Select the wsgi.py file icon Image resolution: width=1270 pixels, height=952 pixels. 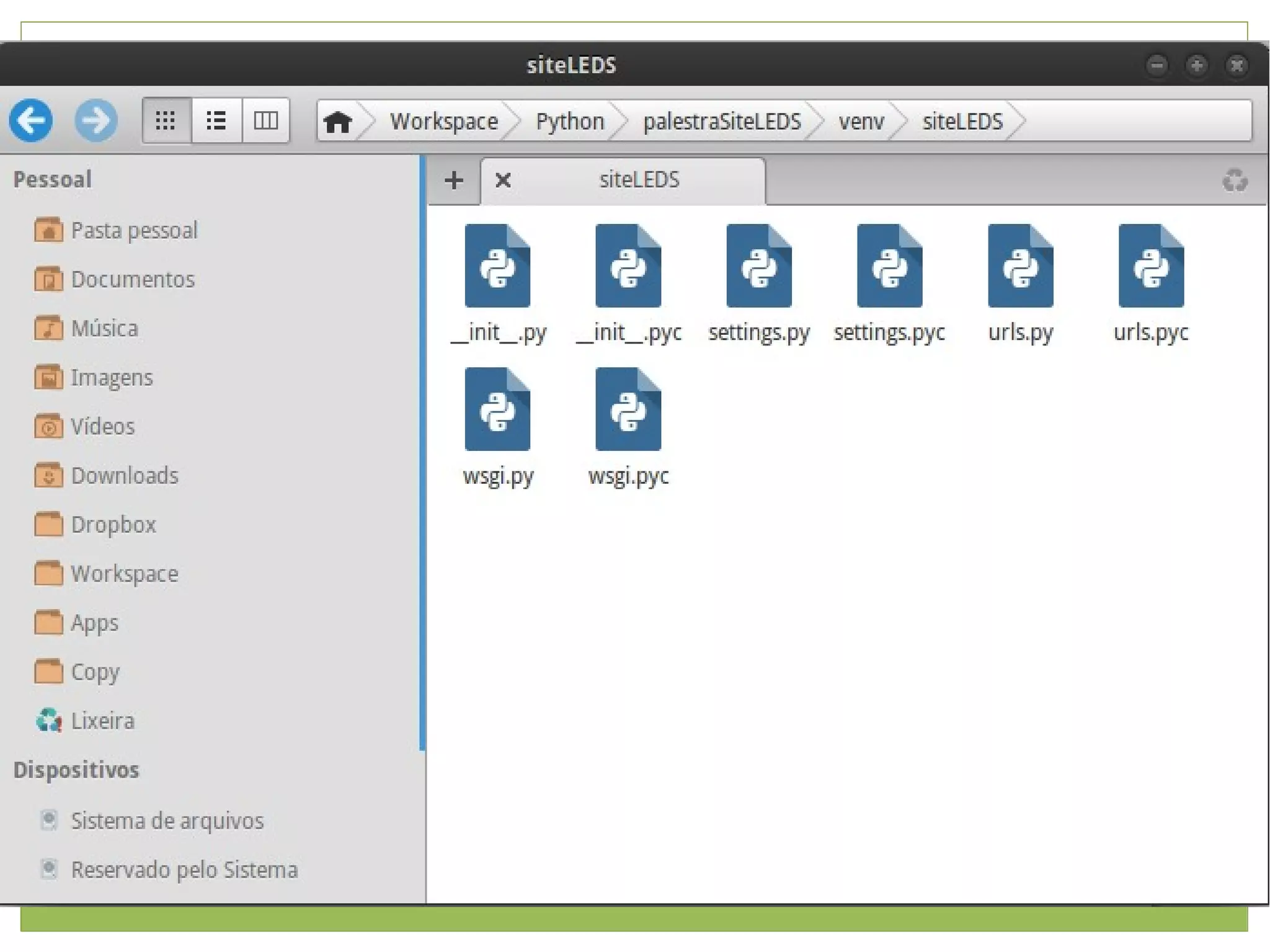tap(497, 409)
